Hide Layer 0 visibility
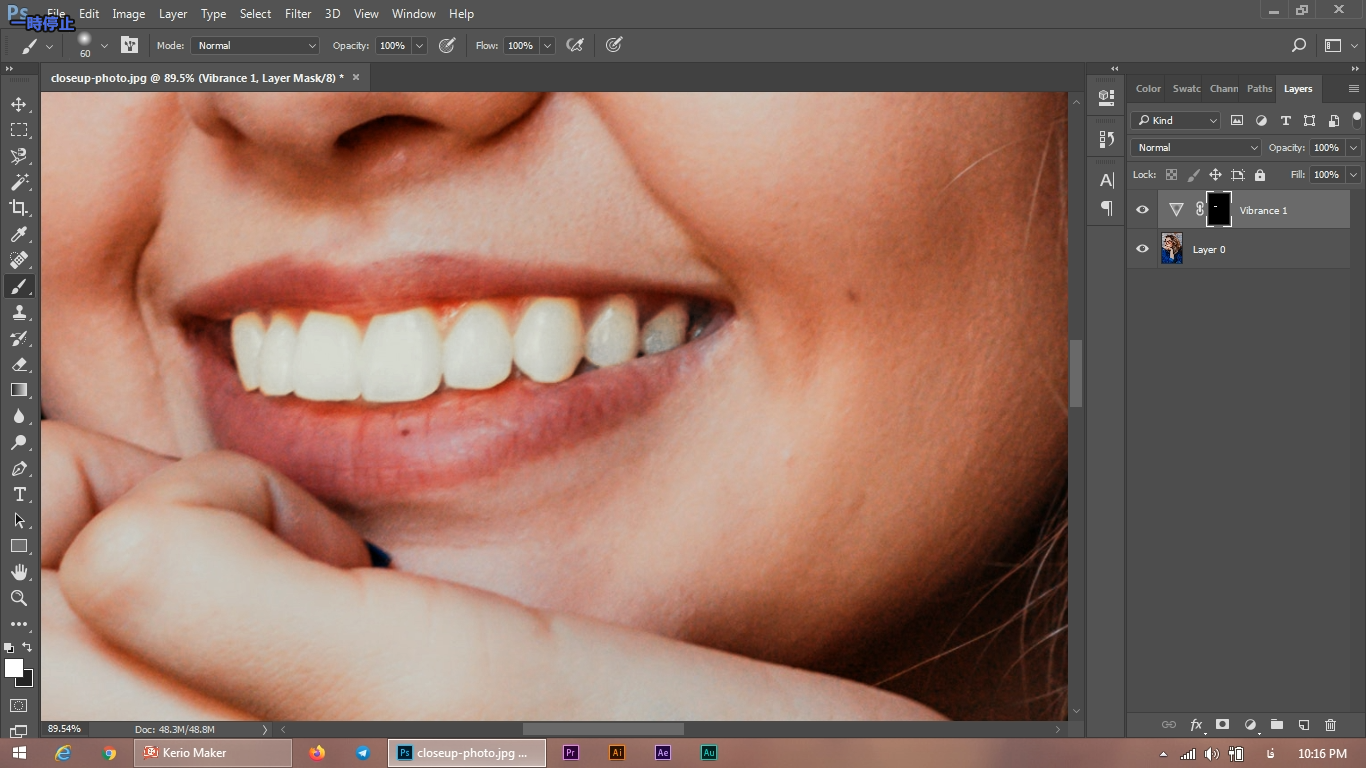The width and height of the screenshot is (1366, 768). pos(1142,249)
